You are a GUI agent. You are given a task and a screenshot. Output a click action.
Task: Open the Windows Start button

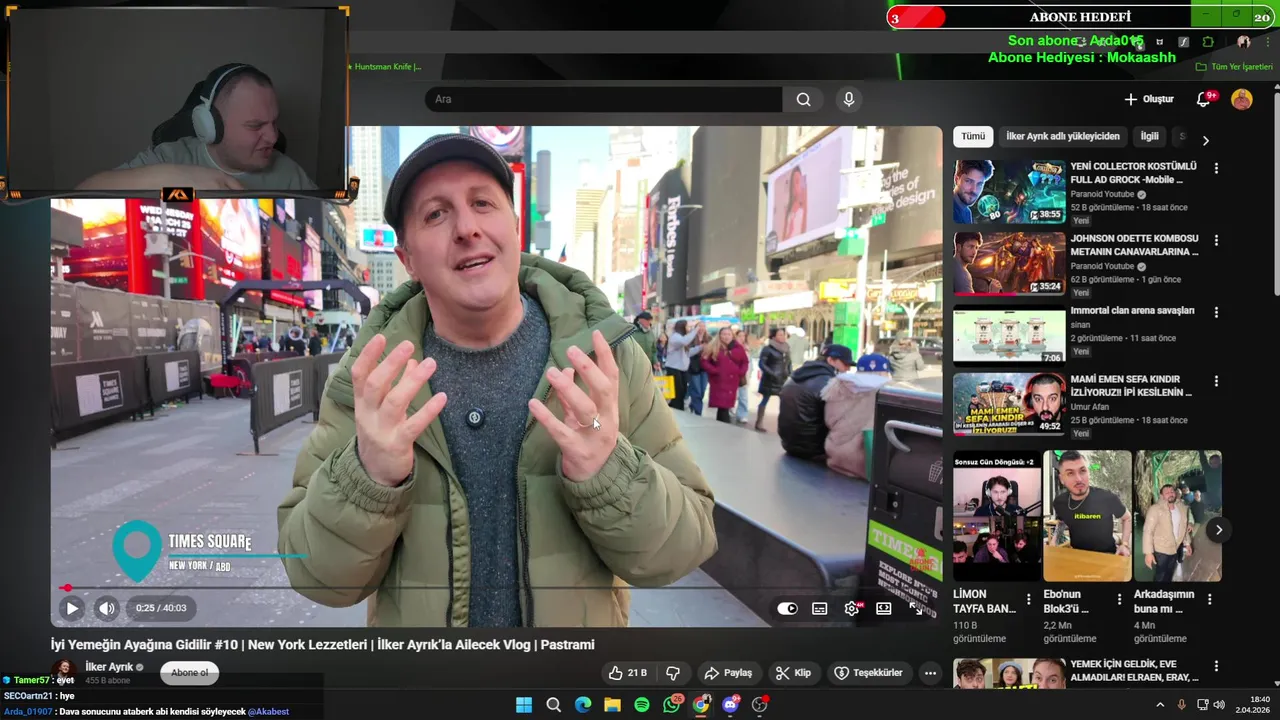[524, 705]
